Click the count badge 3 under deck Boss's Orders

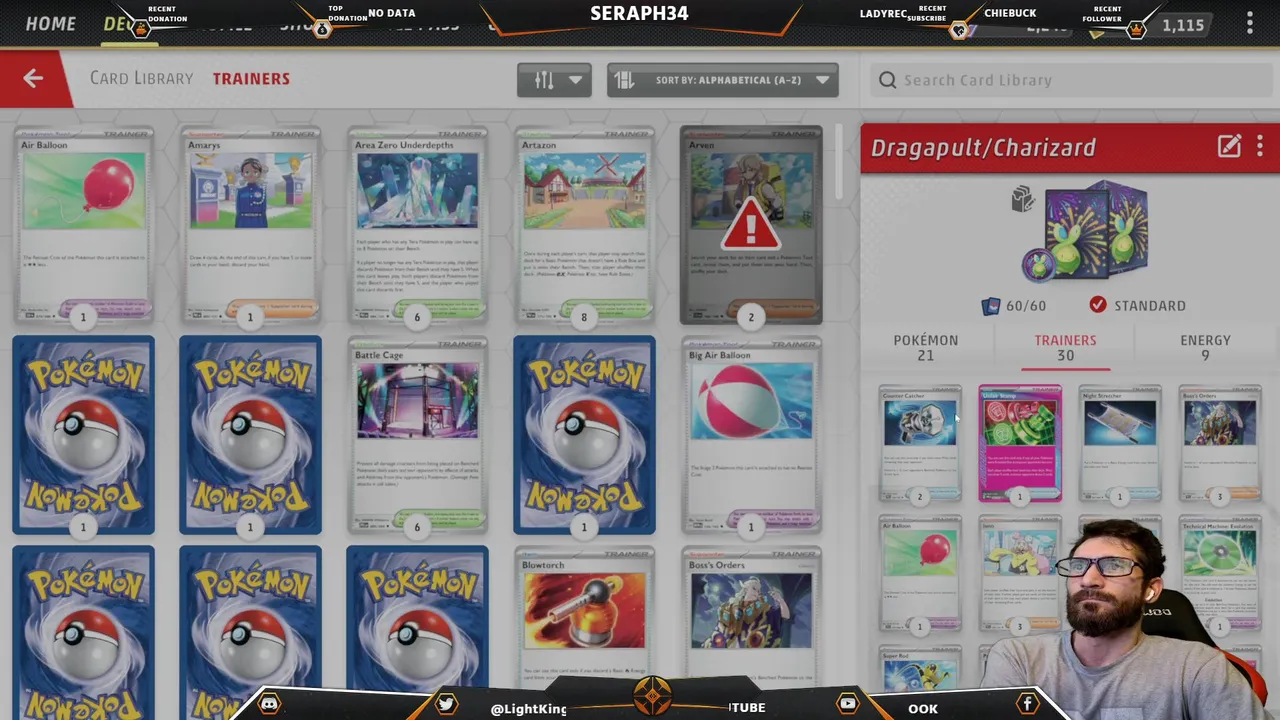point(1220,497)
